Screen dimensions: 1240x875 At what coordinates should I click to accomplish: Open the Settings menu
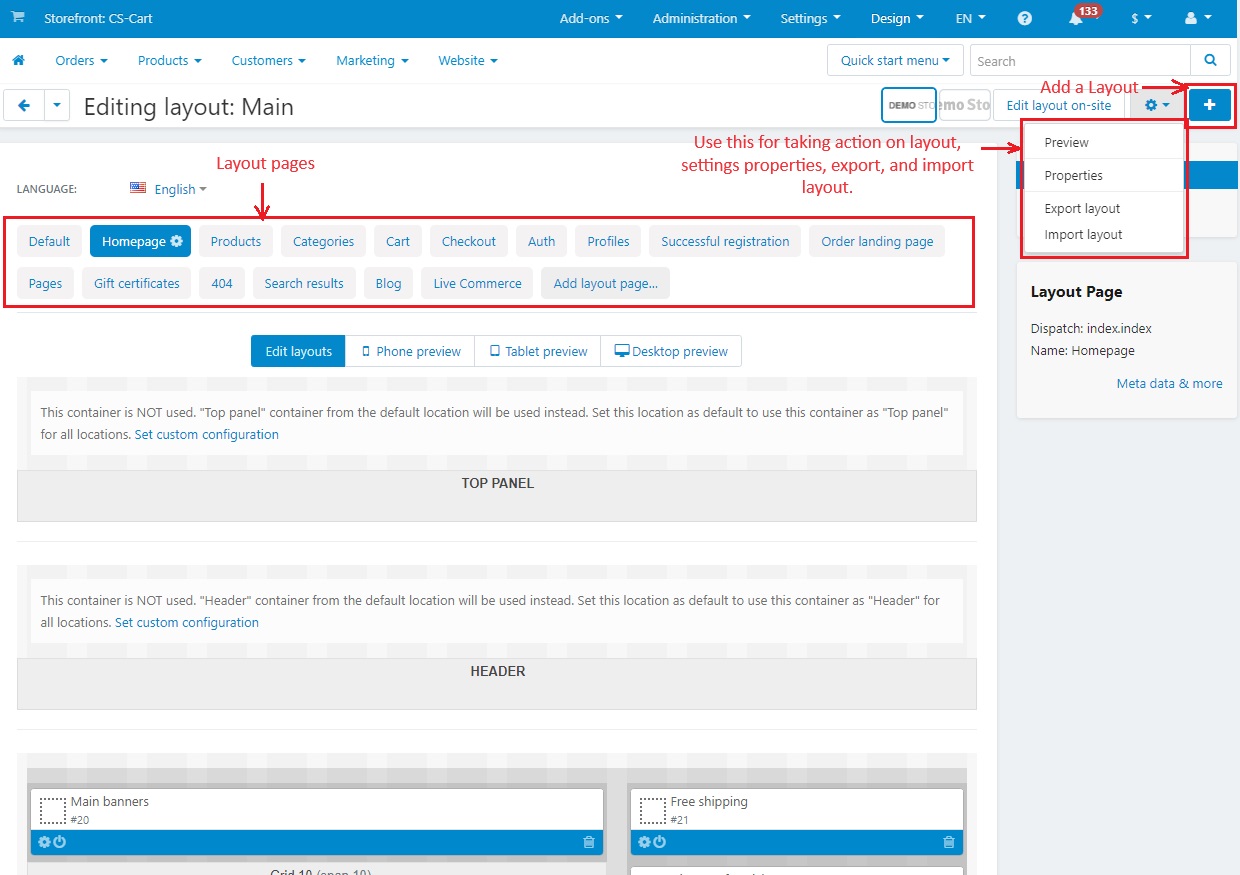coord(810,18)
